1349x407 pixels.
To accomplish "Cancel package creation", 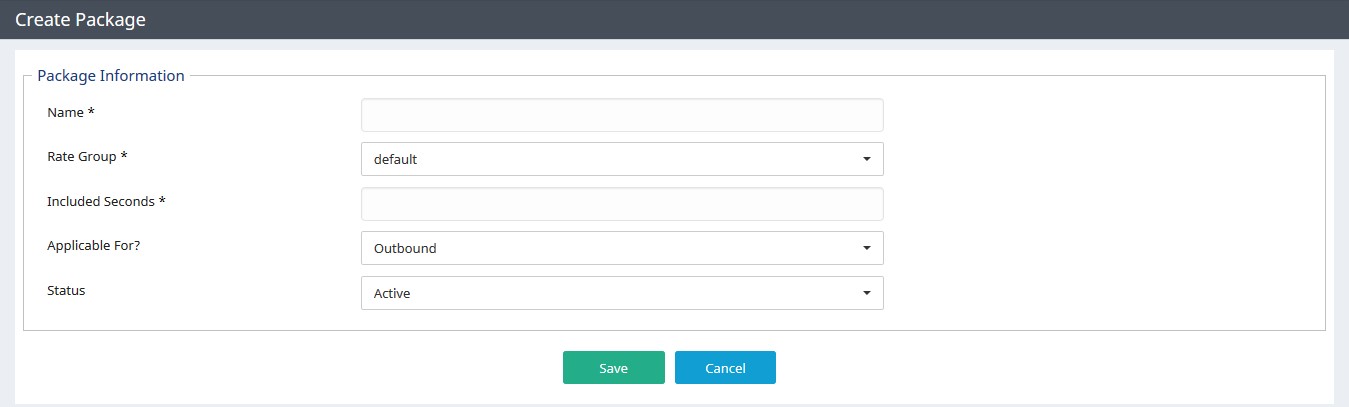I will (725, 368).
